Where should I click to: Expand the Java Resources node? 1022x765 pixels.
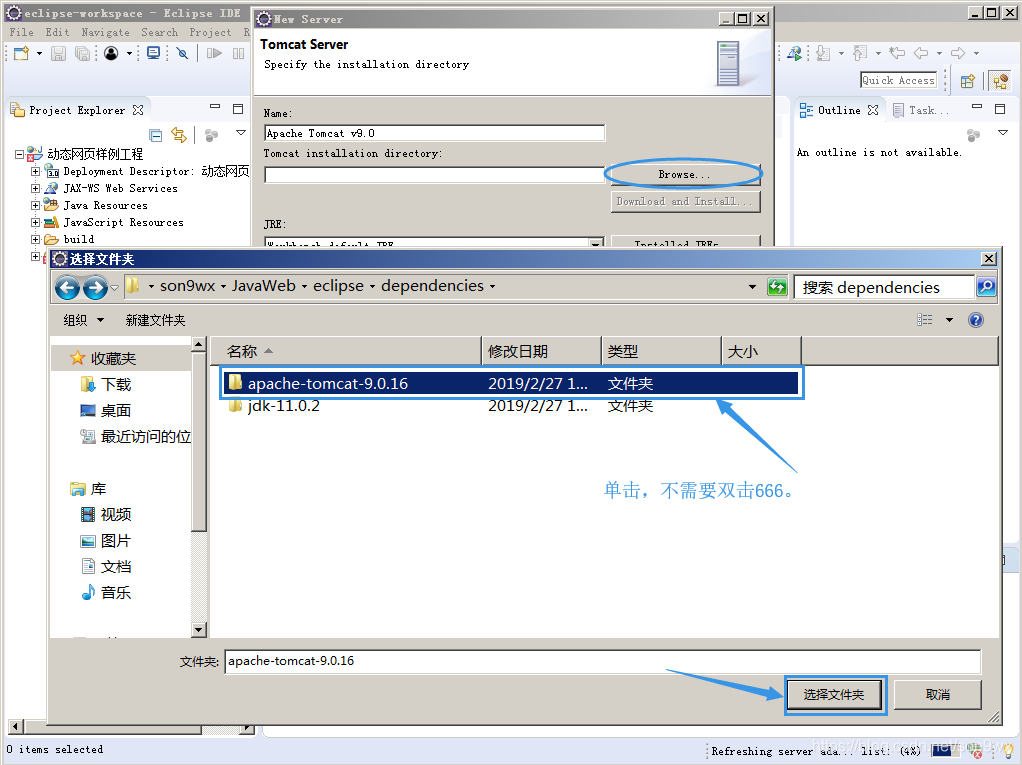pos(36,205)
